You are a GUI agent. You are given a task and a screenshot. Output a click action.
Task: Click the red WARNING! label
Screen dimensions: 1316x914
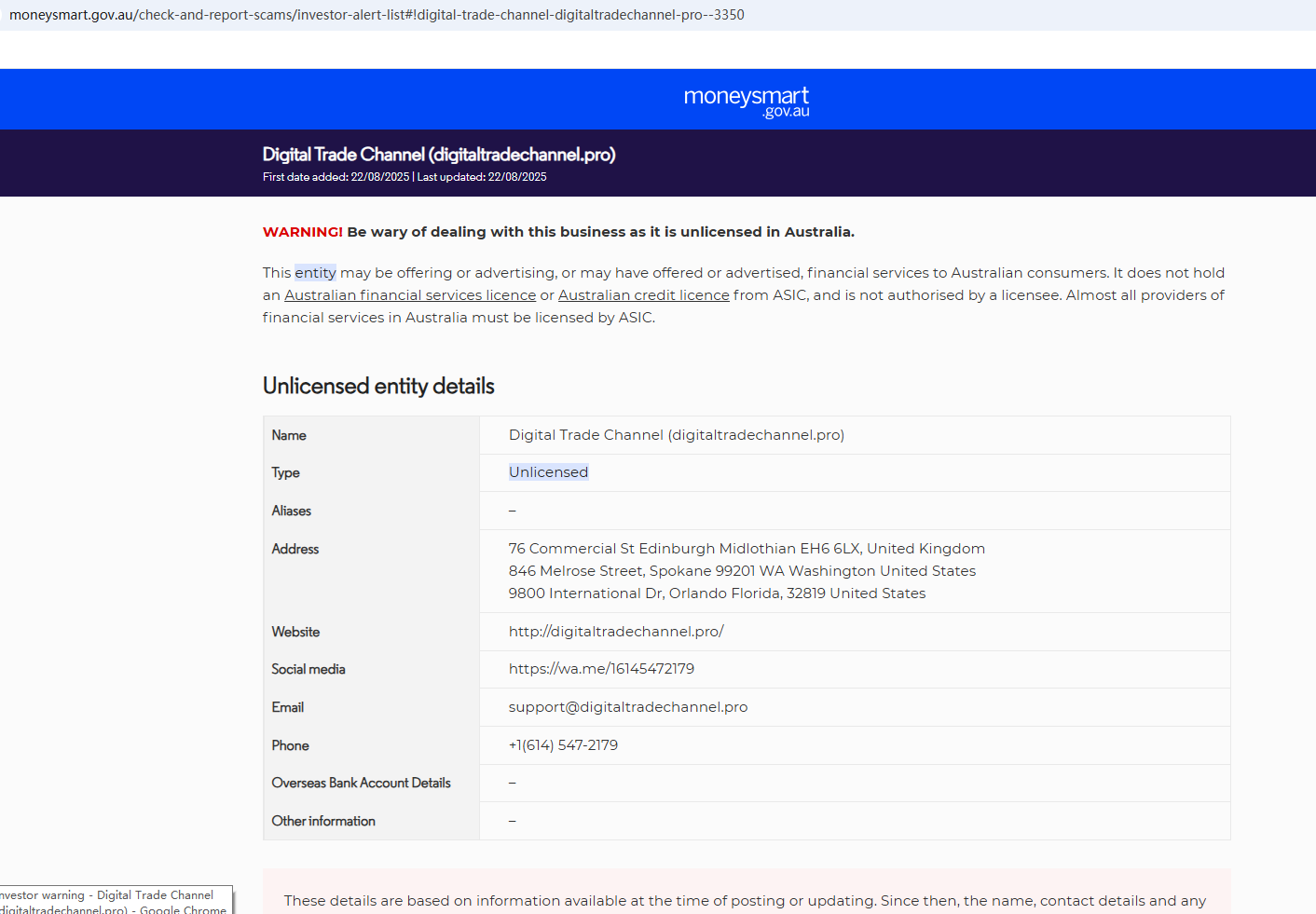click(303, 232)
